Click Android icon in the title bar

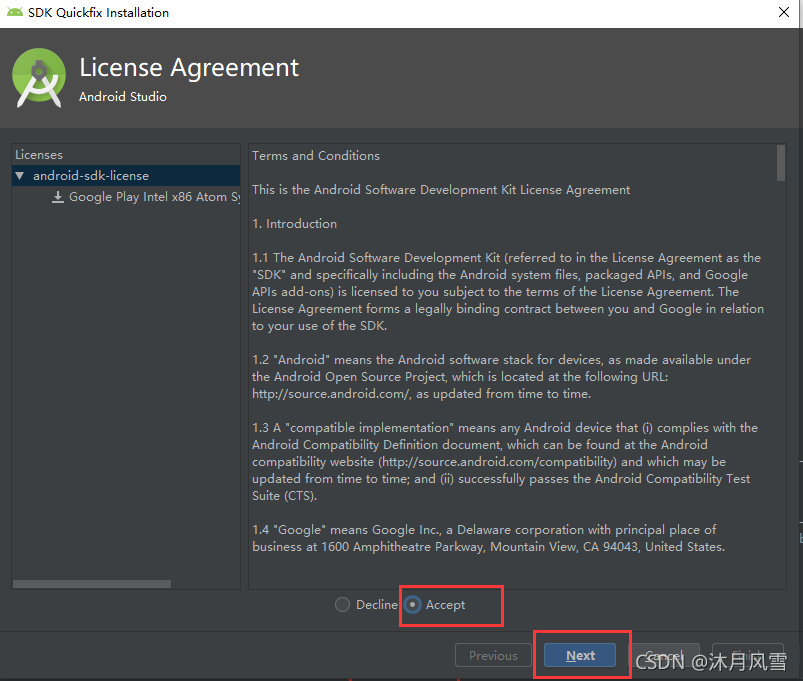click(x=15, y=12)
